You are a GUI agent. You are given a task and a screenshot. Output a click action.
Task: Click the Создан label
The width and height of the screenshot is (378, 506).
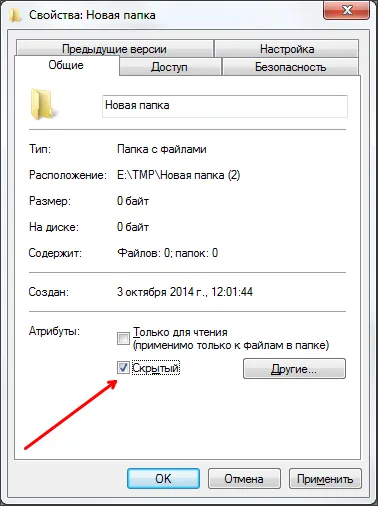pos(49,292)
